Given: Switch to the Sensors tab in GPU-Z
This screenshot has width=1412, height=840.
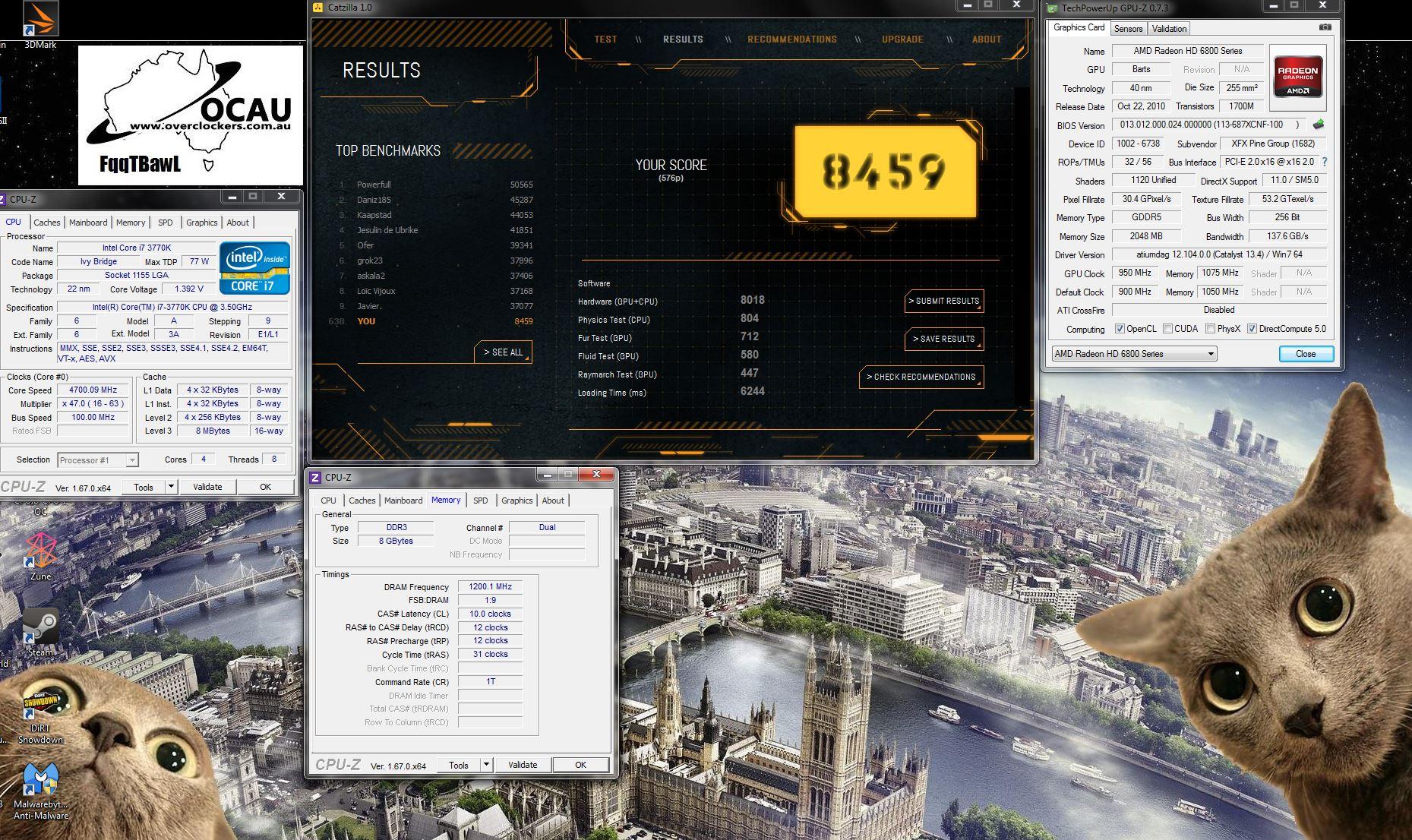Looking at the screenshot, I should 1128,29.
